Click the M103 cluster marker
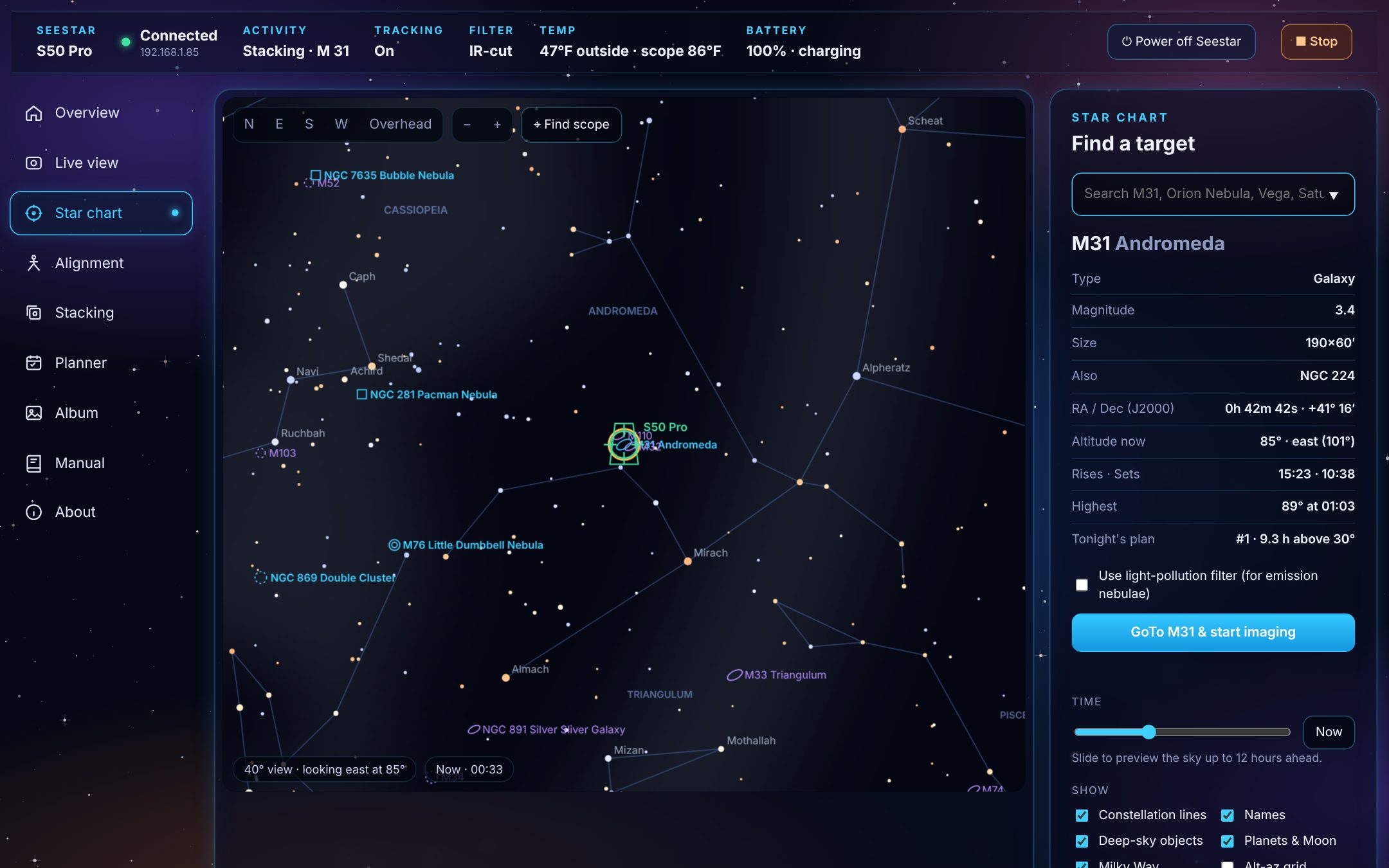Image resolution: width=1389 pixels, height=868 pixels. pos(260,453)
